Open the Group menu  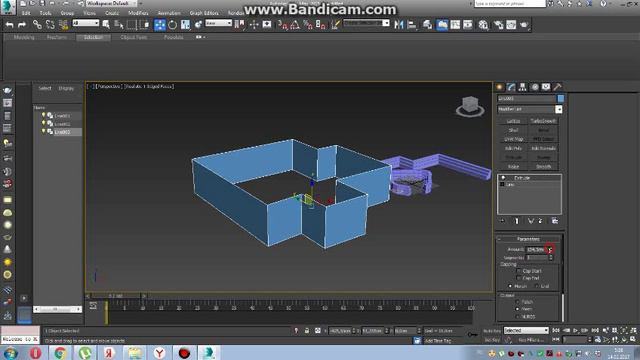pyautogui.click(x=67, y=13)
